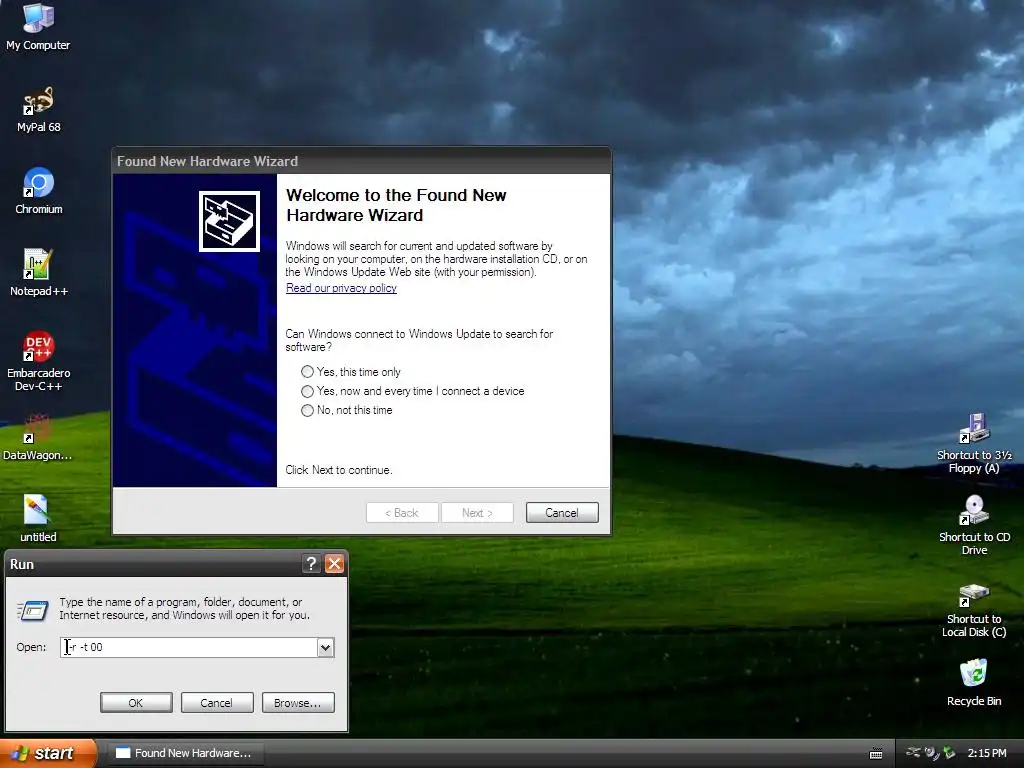This screenshot has height=768, width=1024.
Task: Switch to Found New Hardware taskbar item
Action: [185, 753]
